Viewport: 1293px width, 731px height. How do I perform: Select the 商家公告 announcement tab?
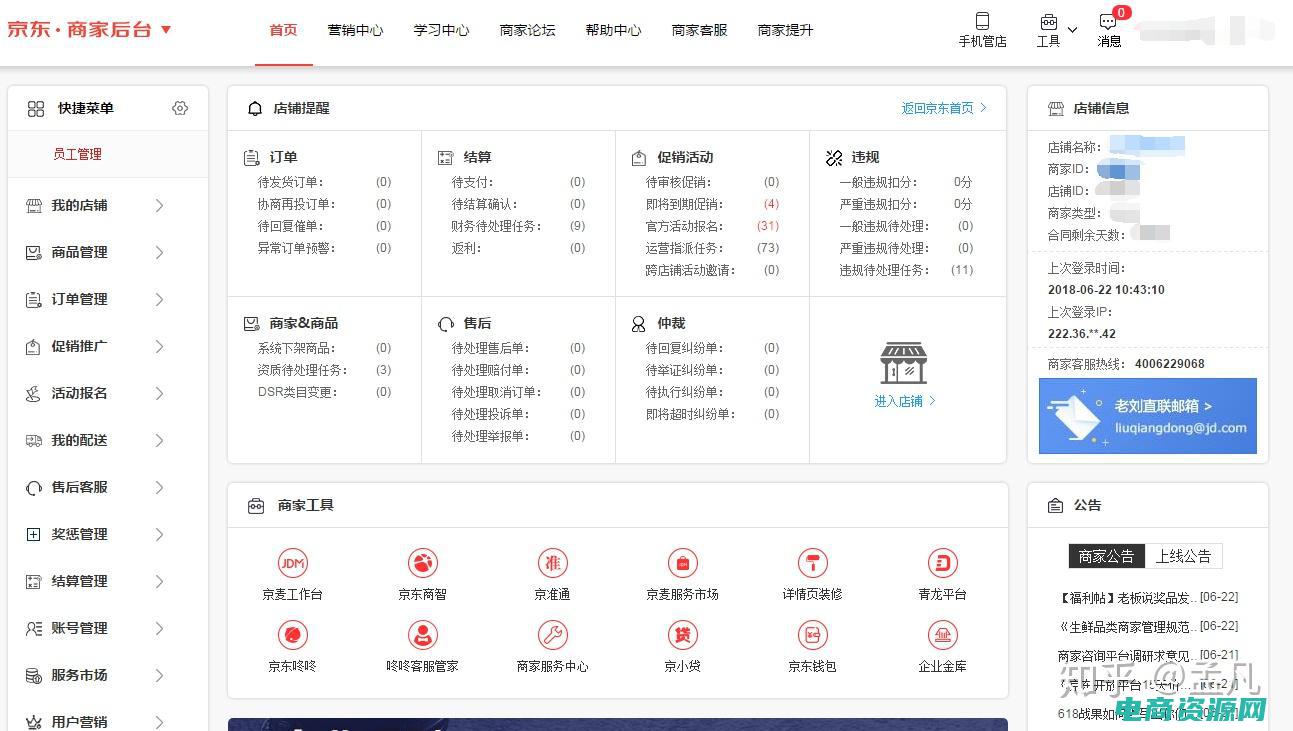point(1106,556)
